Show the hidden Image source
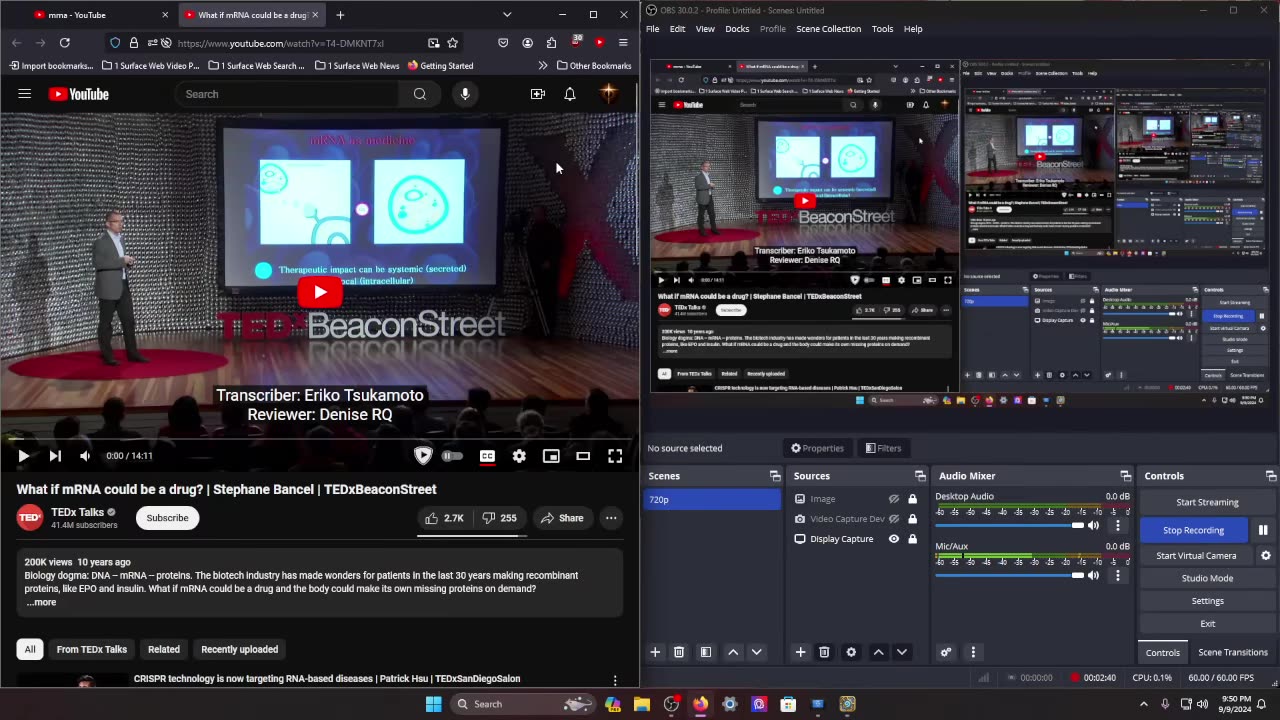The height and width of the screenshot is (720, 1280). [894, 499]
